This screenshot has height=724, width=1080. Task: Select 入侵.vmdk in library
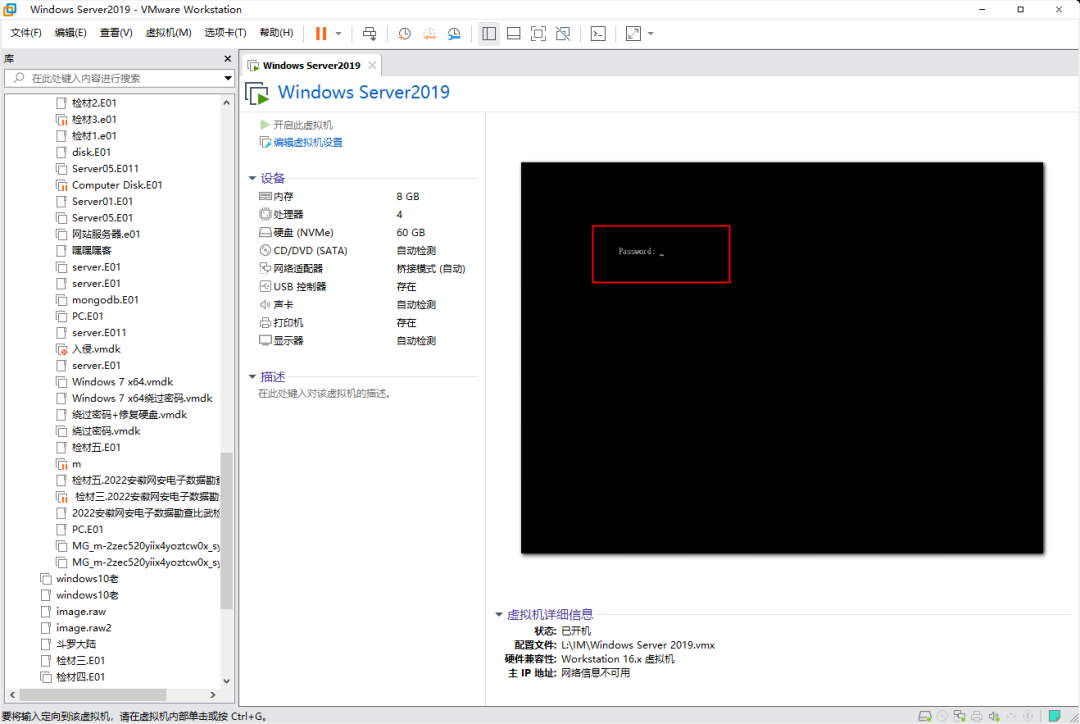(96, 349)
